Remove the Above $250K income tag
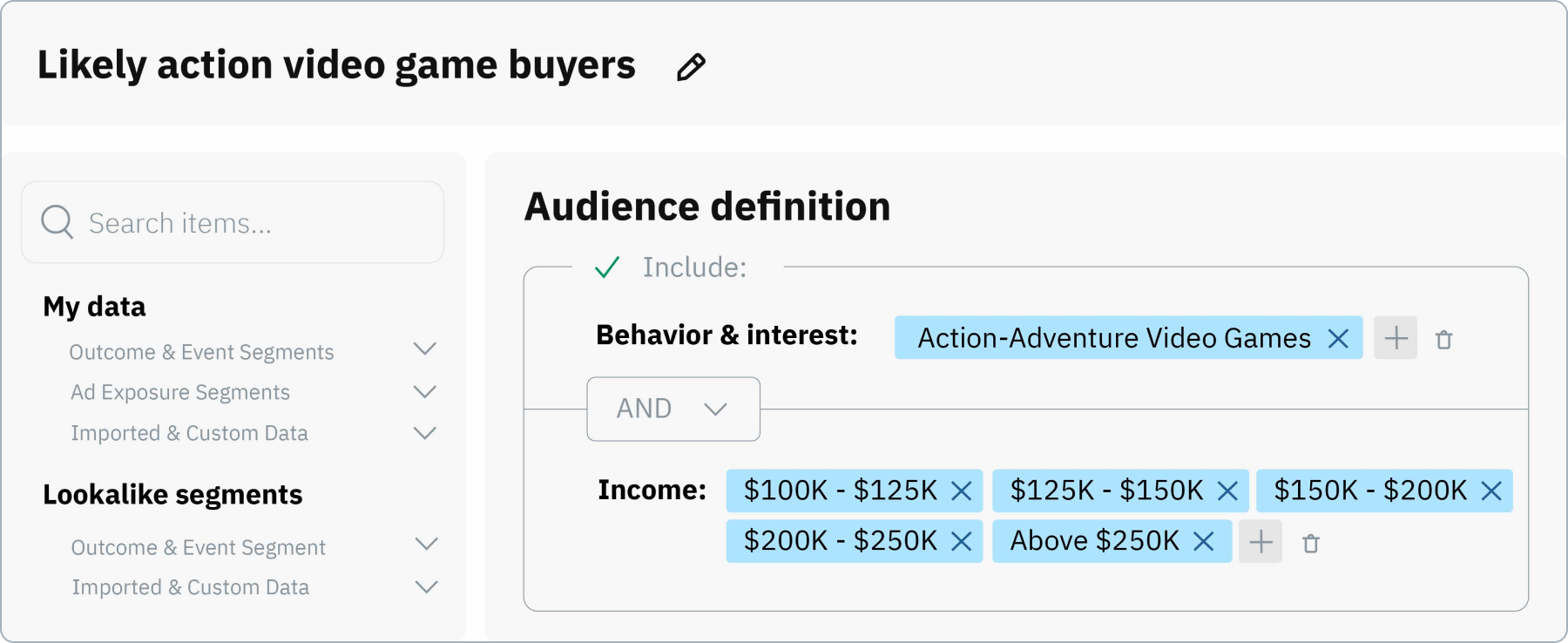 coord(1205,541)
